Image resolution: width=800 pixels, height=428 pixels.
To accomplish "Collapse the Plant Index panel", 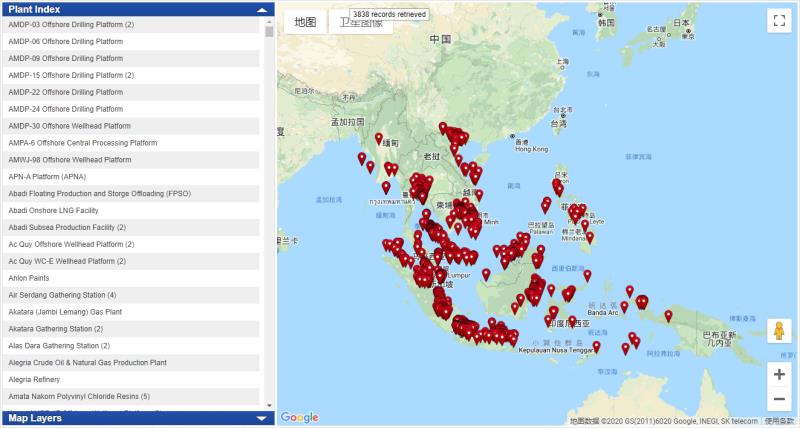I will tap(262, 8).
